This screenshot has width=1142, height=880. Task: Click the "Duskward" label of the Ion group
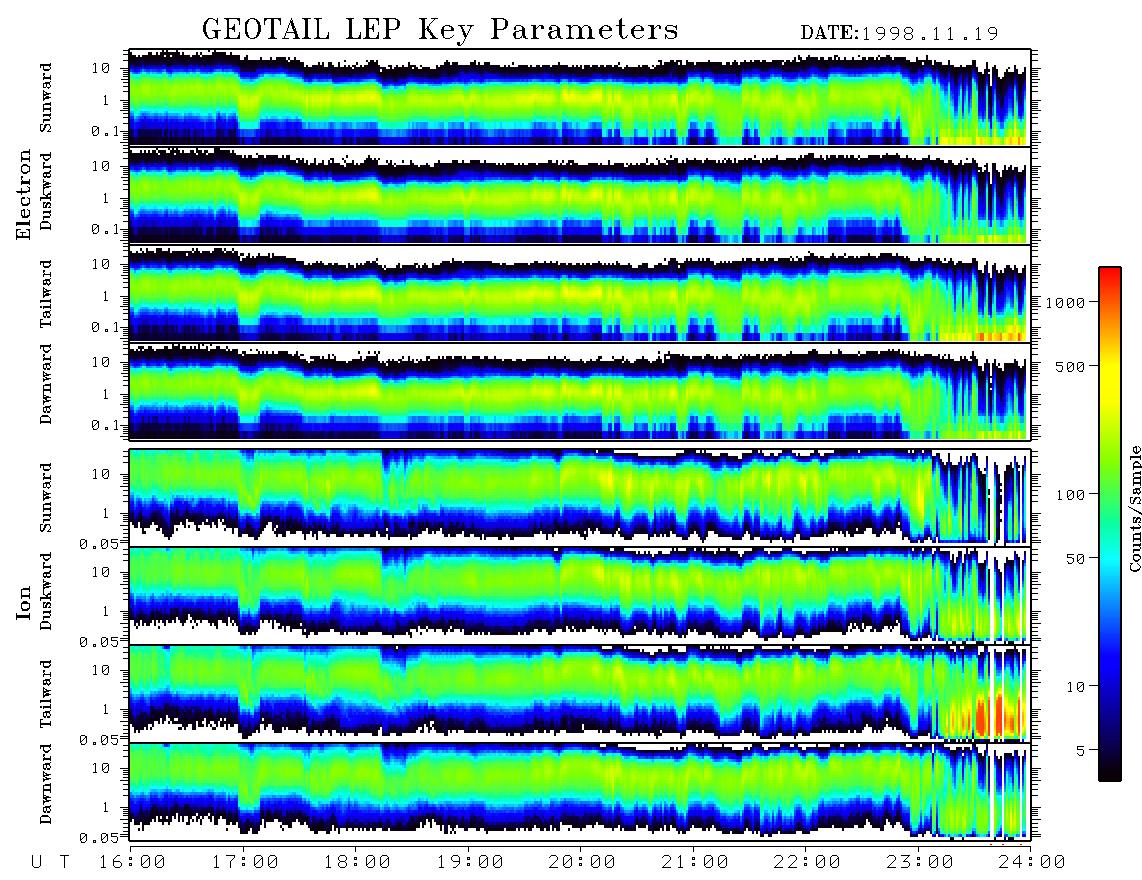(x=46, y=591)
